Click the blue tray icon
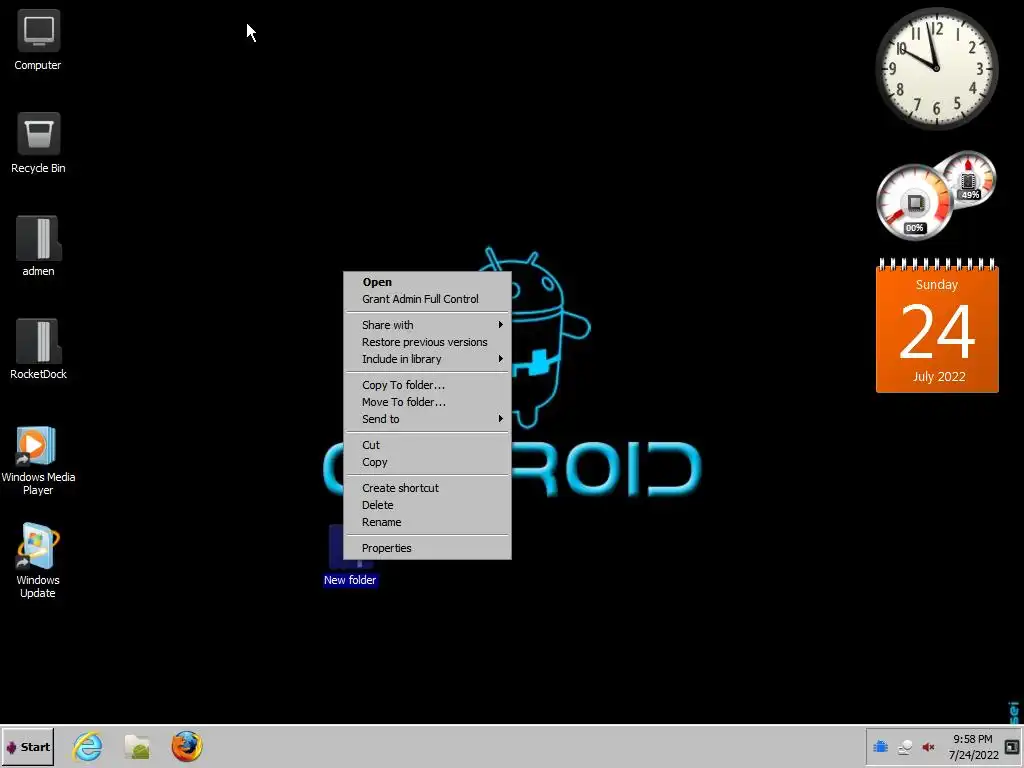This screenshot has height=768, width=1024. click(x=880, y=746)
